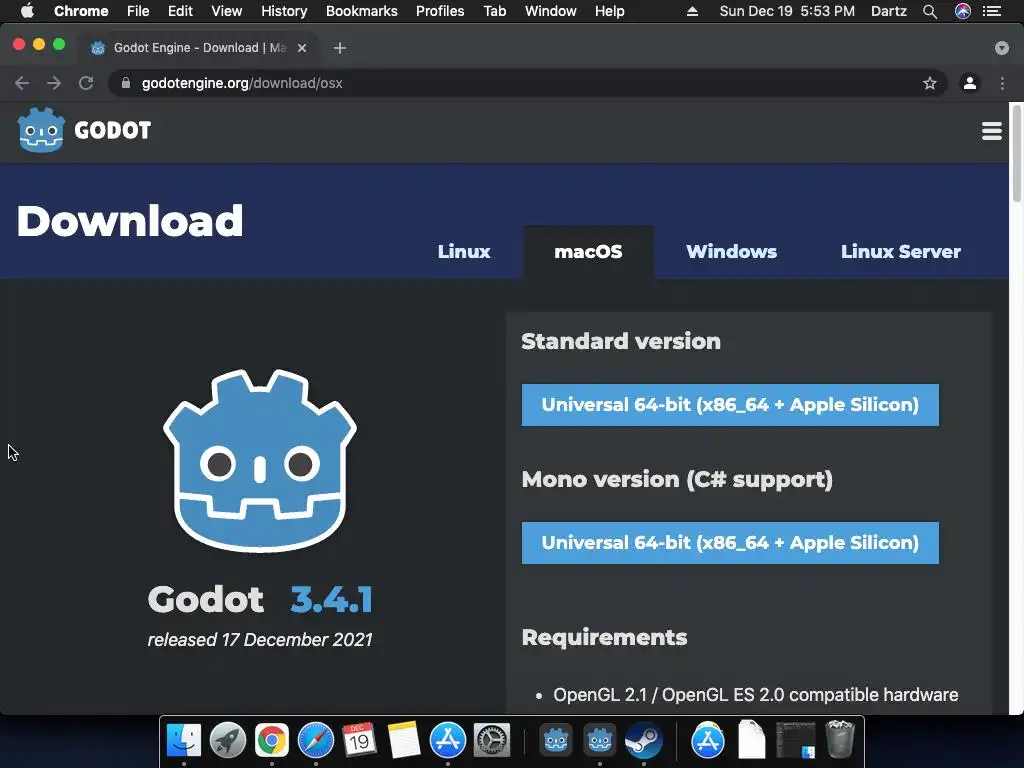The width and height of the screenshot is (1024, 768).
Task: Click the Dartz user name in menu bar
Action: pos(889,11)
